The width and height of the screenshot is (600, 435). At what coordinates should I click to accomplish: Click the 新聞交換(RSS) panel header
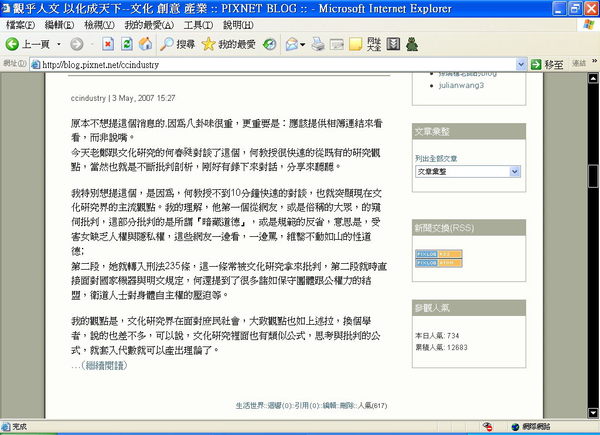click(469, 228)
